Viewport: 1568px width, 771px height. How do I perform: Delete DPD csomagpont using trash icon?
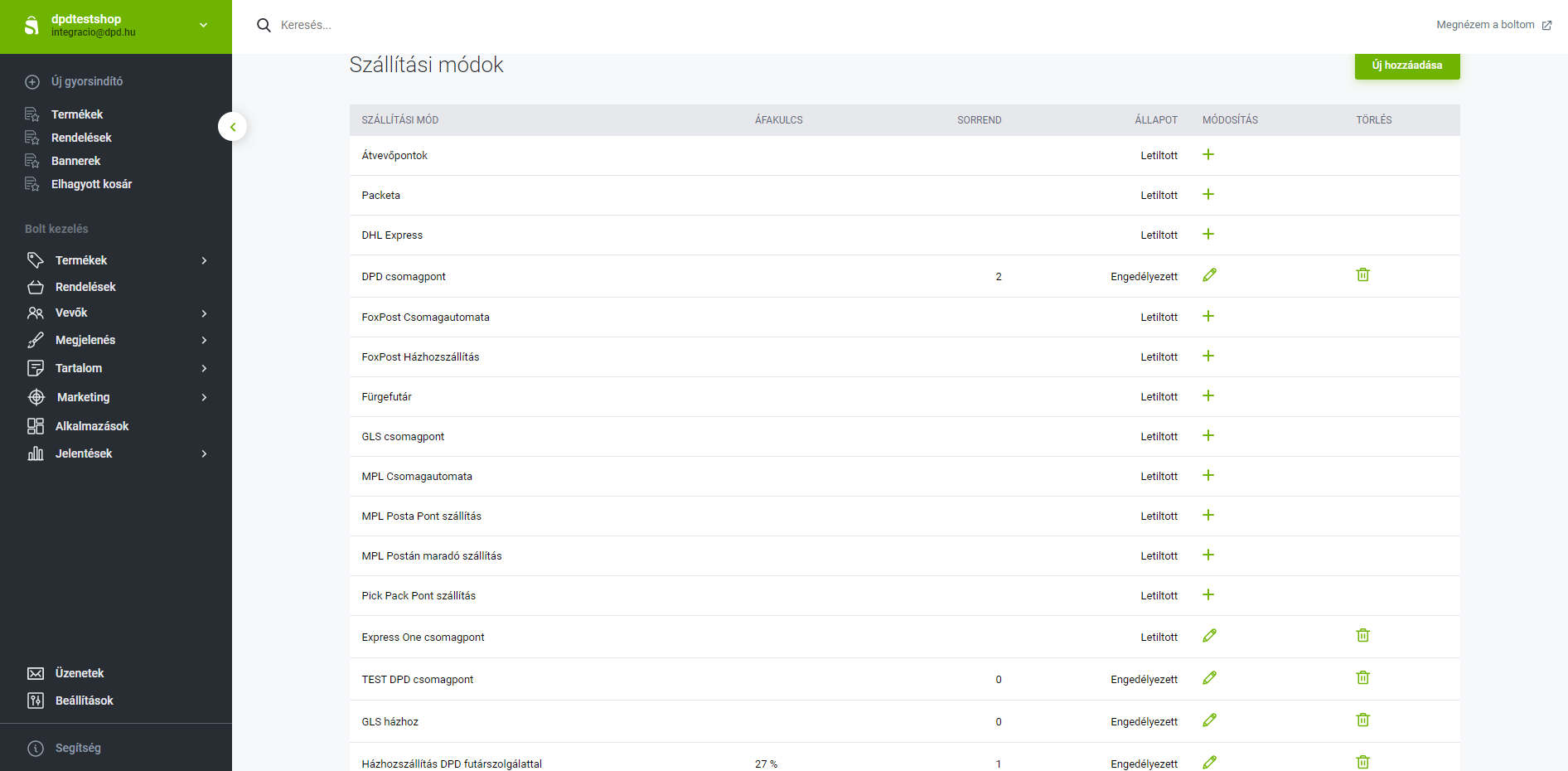1363,274
